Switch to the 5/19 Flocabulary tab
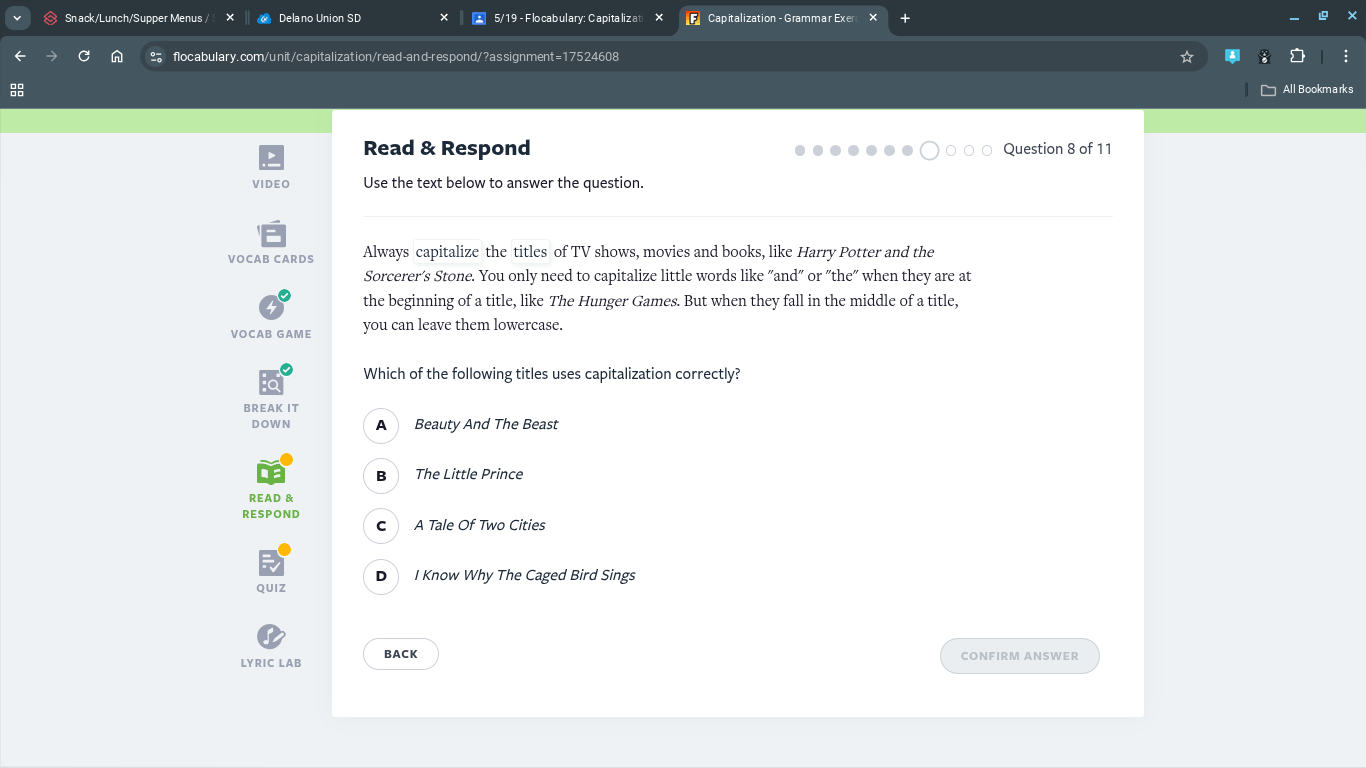 point(566,18)
